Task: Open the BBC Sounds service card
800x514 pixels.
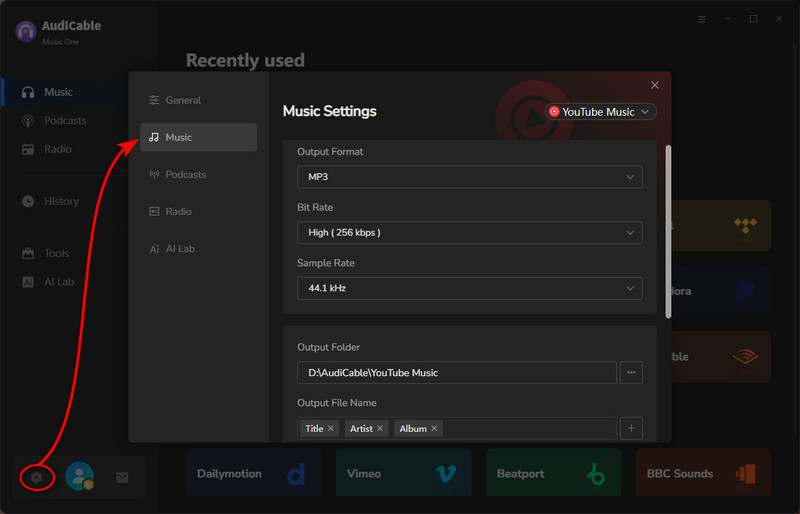Action: 703,473
